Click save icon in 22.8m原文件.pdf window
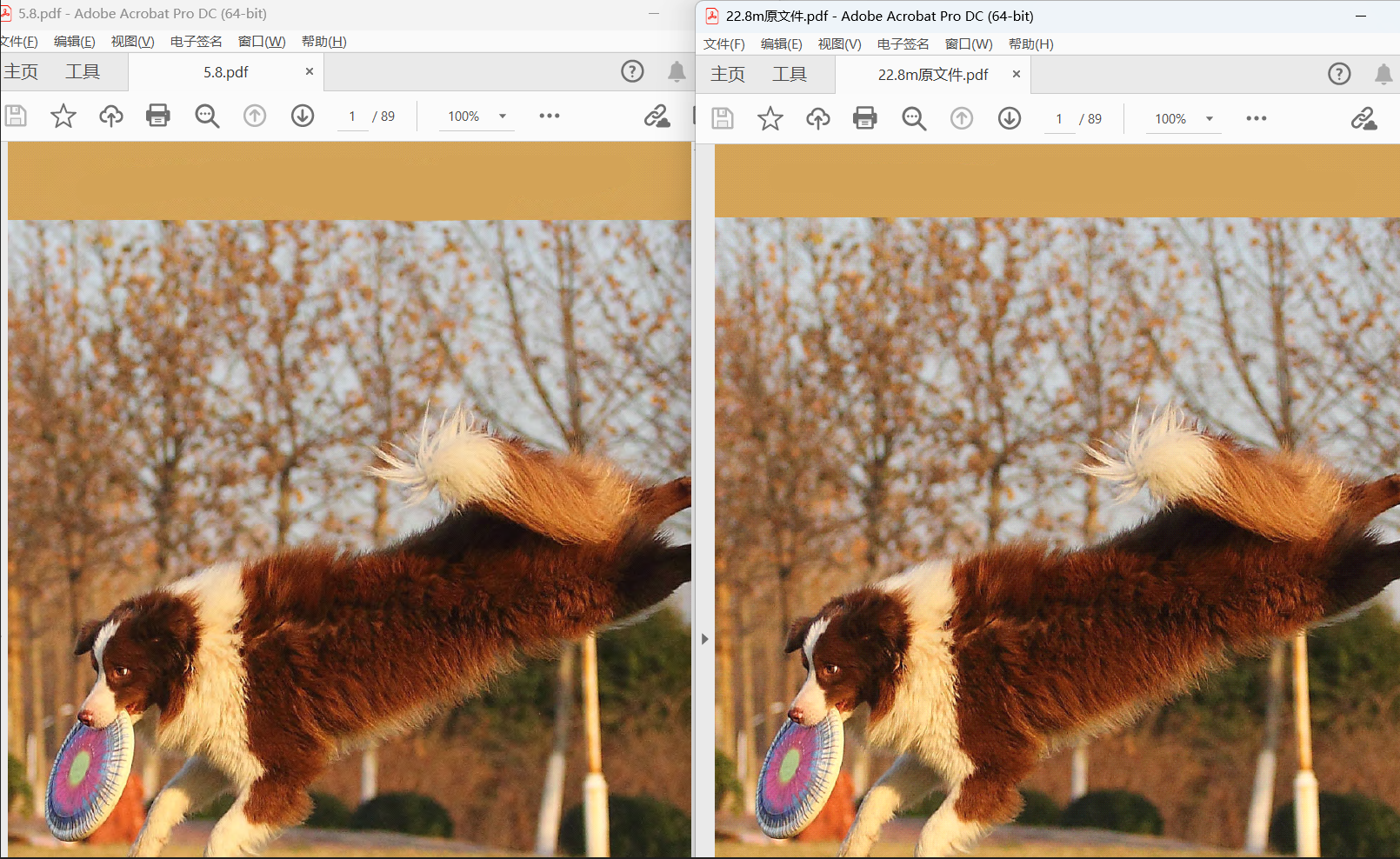This screenshot has width=1400, height=859. pos(723,118)
